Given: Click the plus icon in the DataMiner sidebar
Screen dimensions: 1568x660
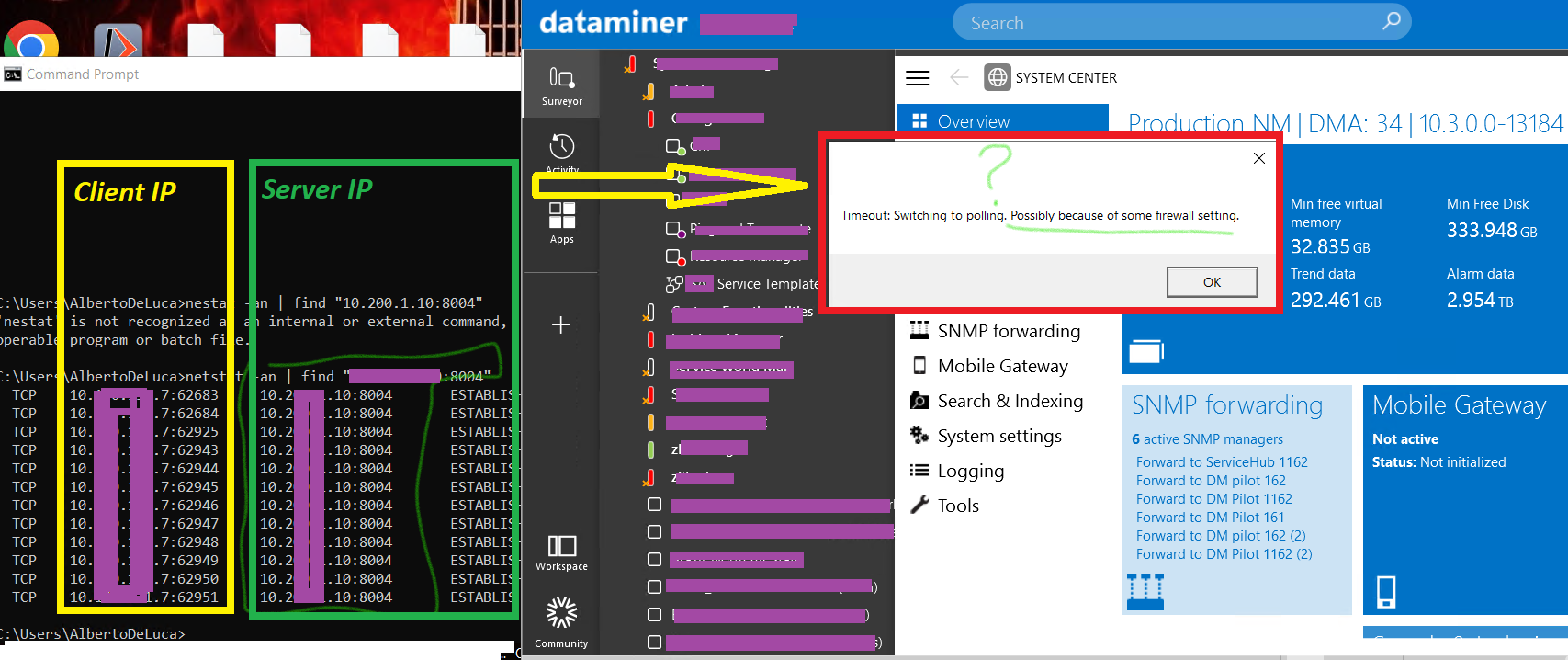Looking at the screenshot, I should (561, 324).
